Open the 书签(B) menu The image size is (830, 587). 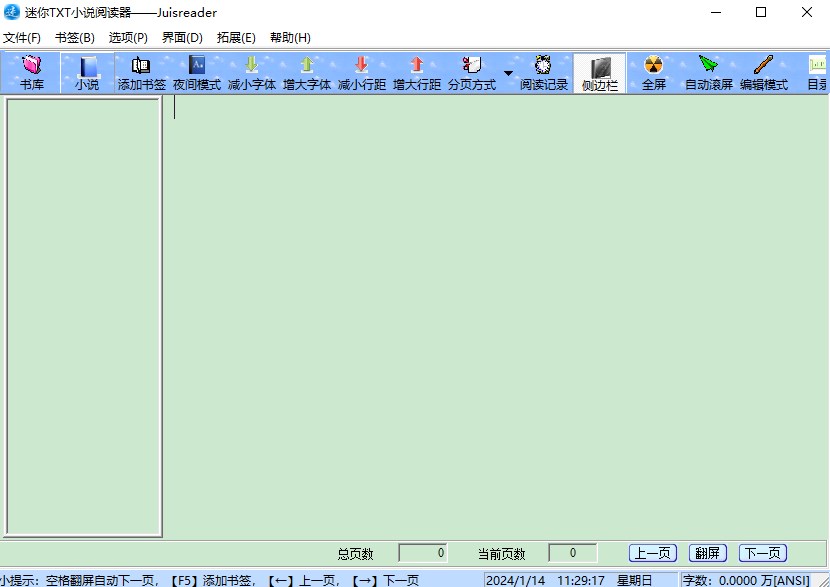click(x=75, y=38)
